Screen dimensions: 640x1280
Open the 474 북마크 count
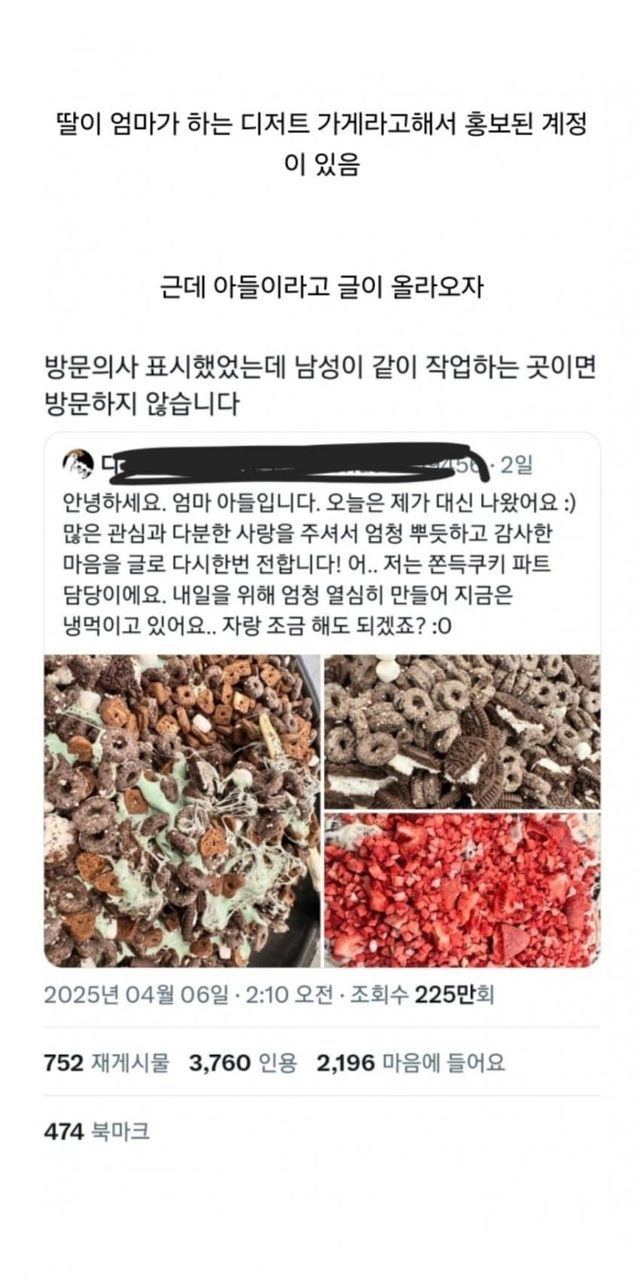(97, 1132)
